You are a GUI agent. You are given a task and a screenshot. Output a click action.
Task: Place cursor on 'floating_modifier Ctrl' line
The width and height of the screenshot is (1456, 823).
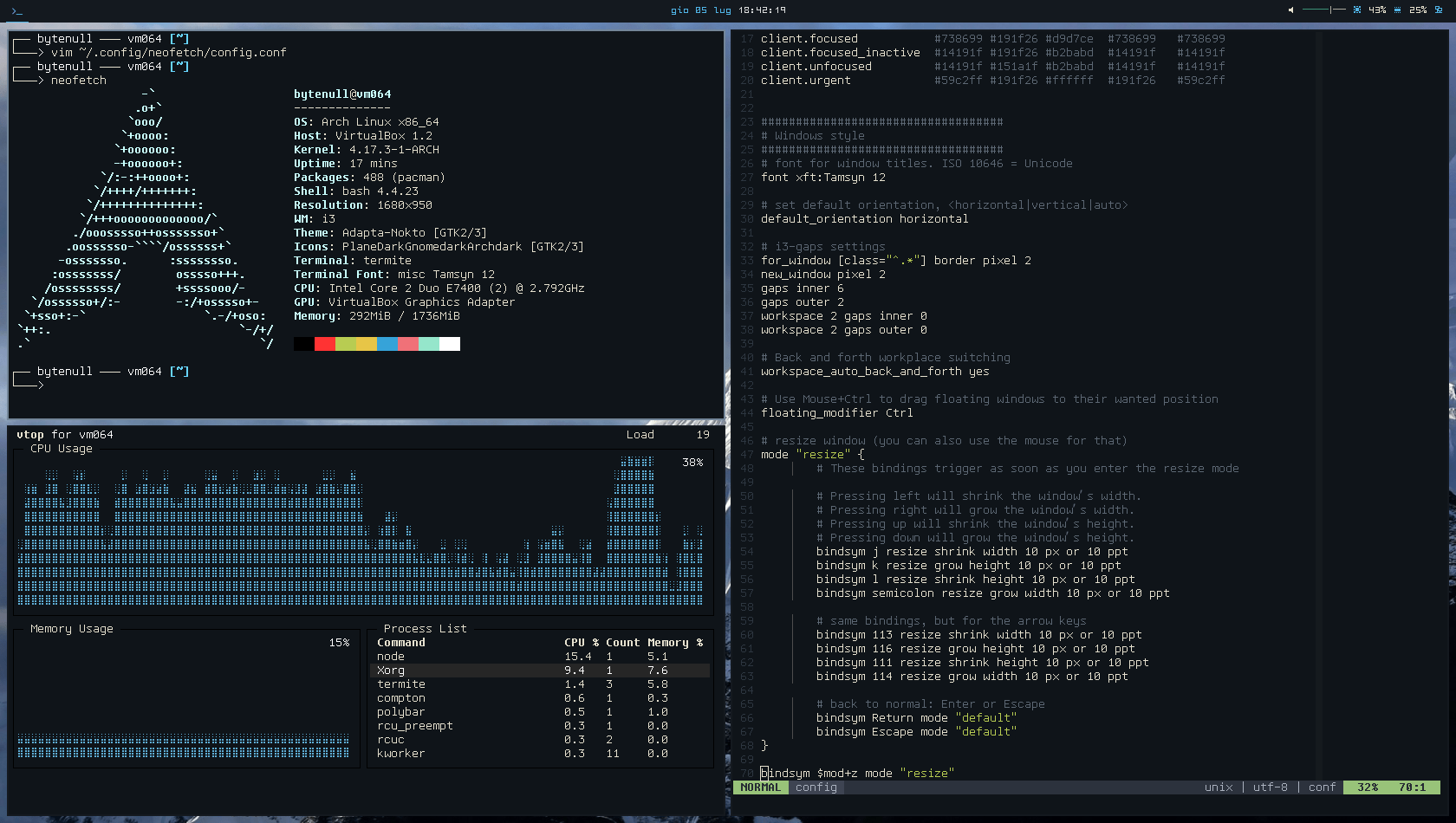[x=837, y=413]
